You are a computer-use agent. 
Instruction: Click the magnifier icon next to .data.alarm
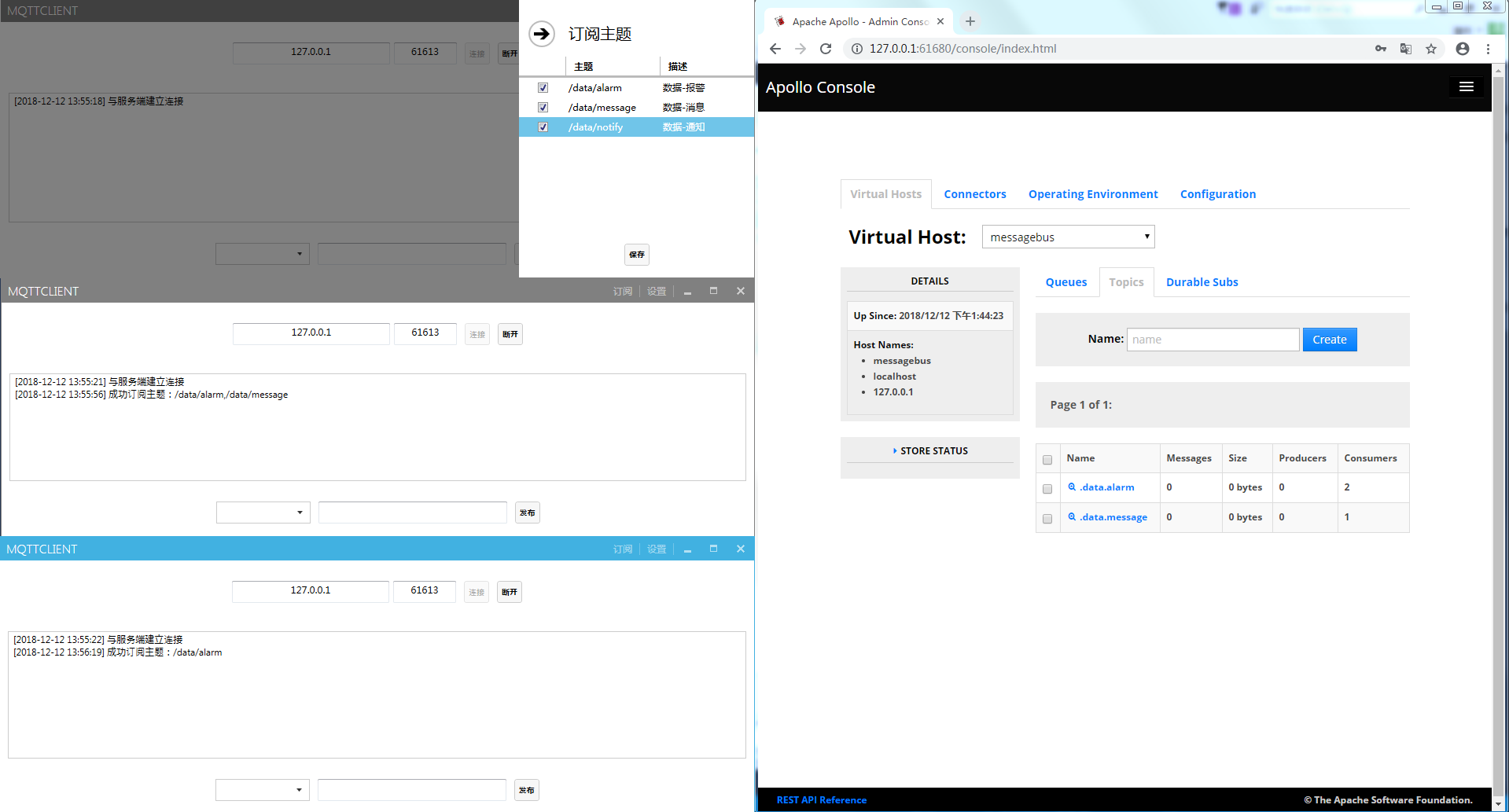pos(1072,487)
